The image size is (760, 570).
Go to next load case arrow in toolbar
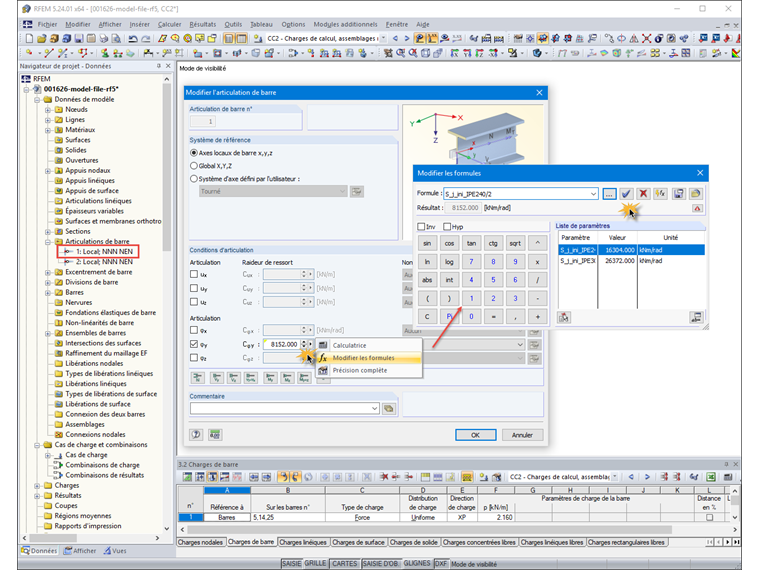click(407, 38)
